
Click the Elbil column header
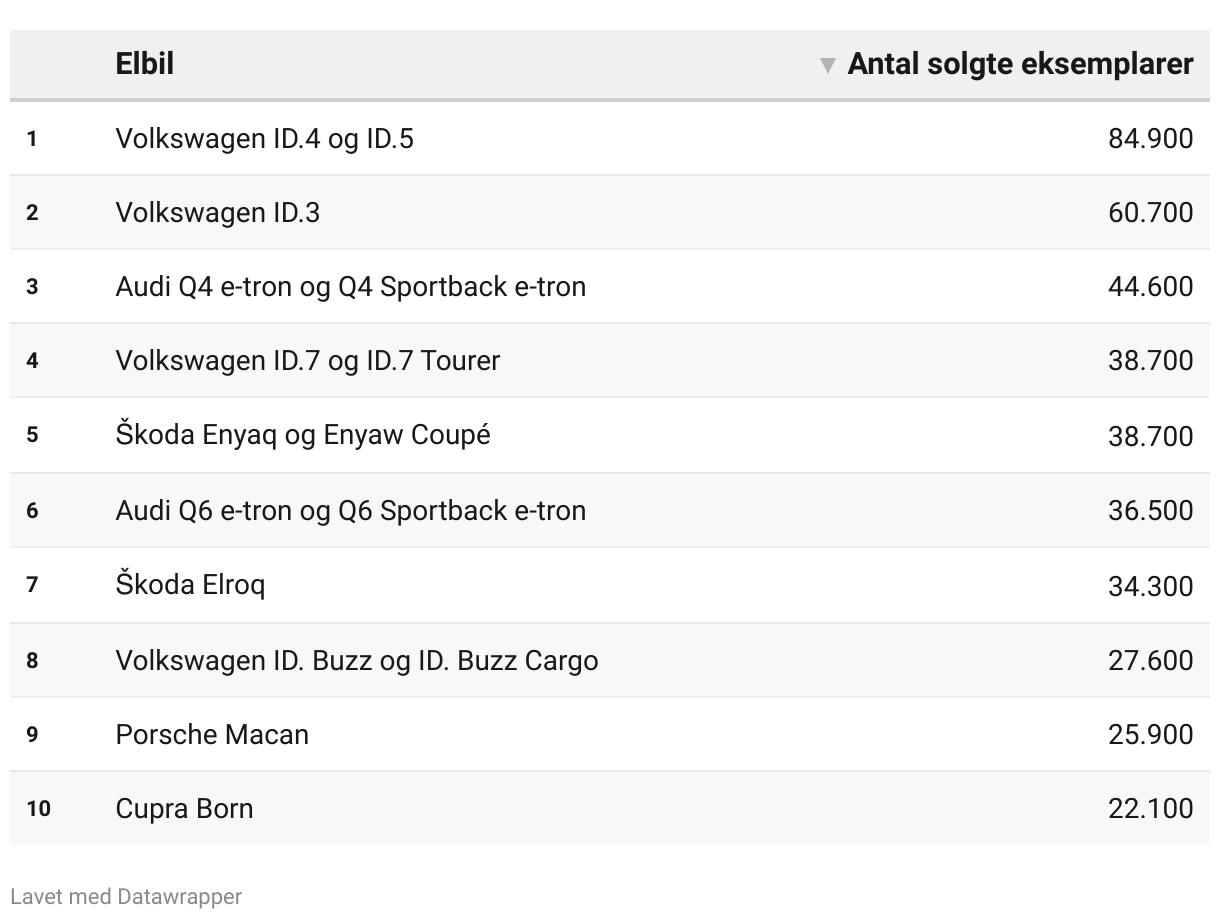pyautogui.click(x=145, y=64)
